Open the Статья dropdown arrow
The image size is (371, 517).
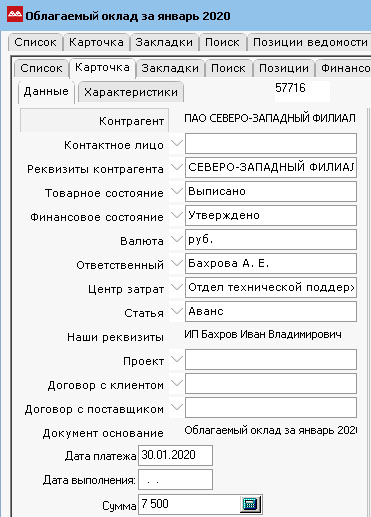(177, 312)
